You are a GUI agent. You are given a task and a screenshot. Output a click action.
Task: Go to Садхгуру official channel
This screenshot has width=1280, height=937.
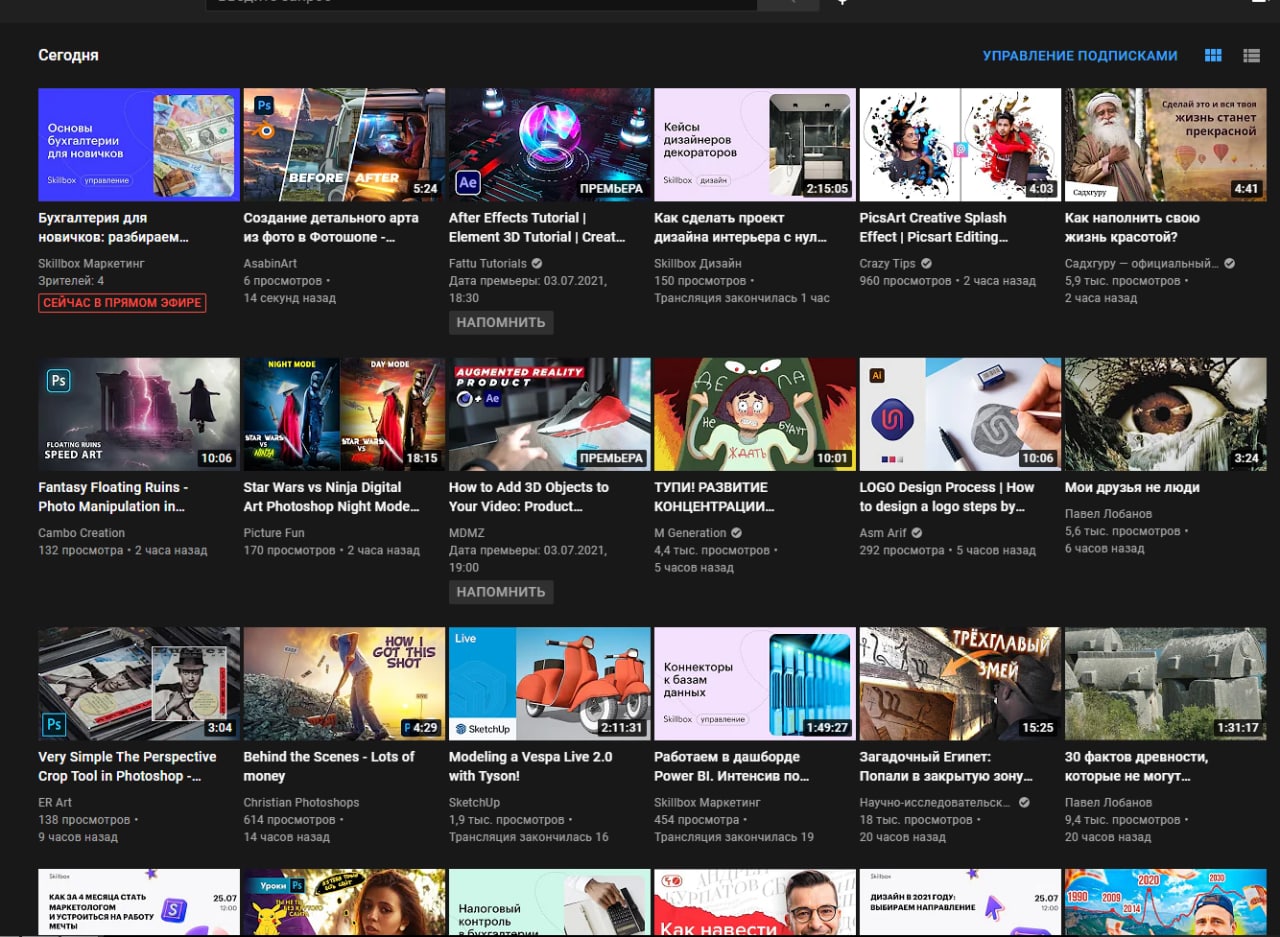point(1141,264)
